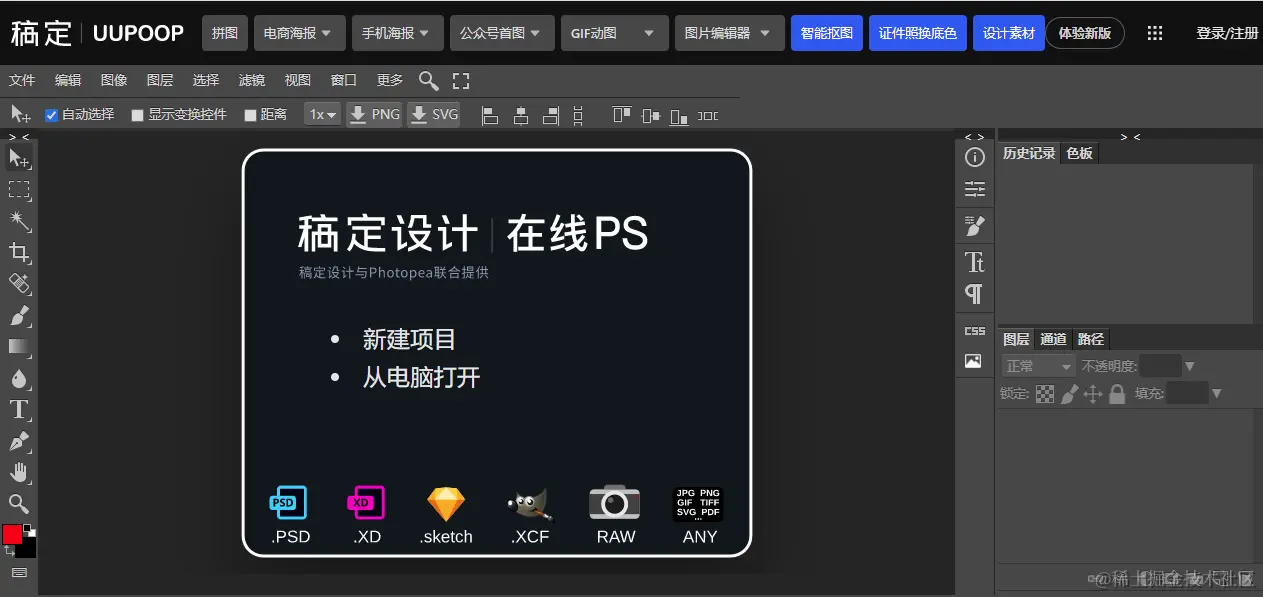Open the info panel icon
The image size is (1263, 597).
click(x=975, y=157)
